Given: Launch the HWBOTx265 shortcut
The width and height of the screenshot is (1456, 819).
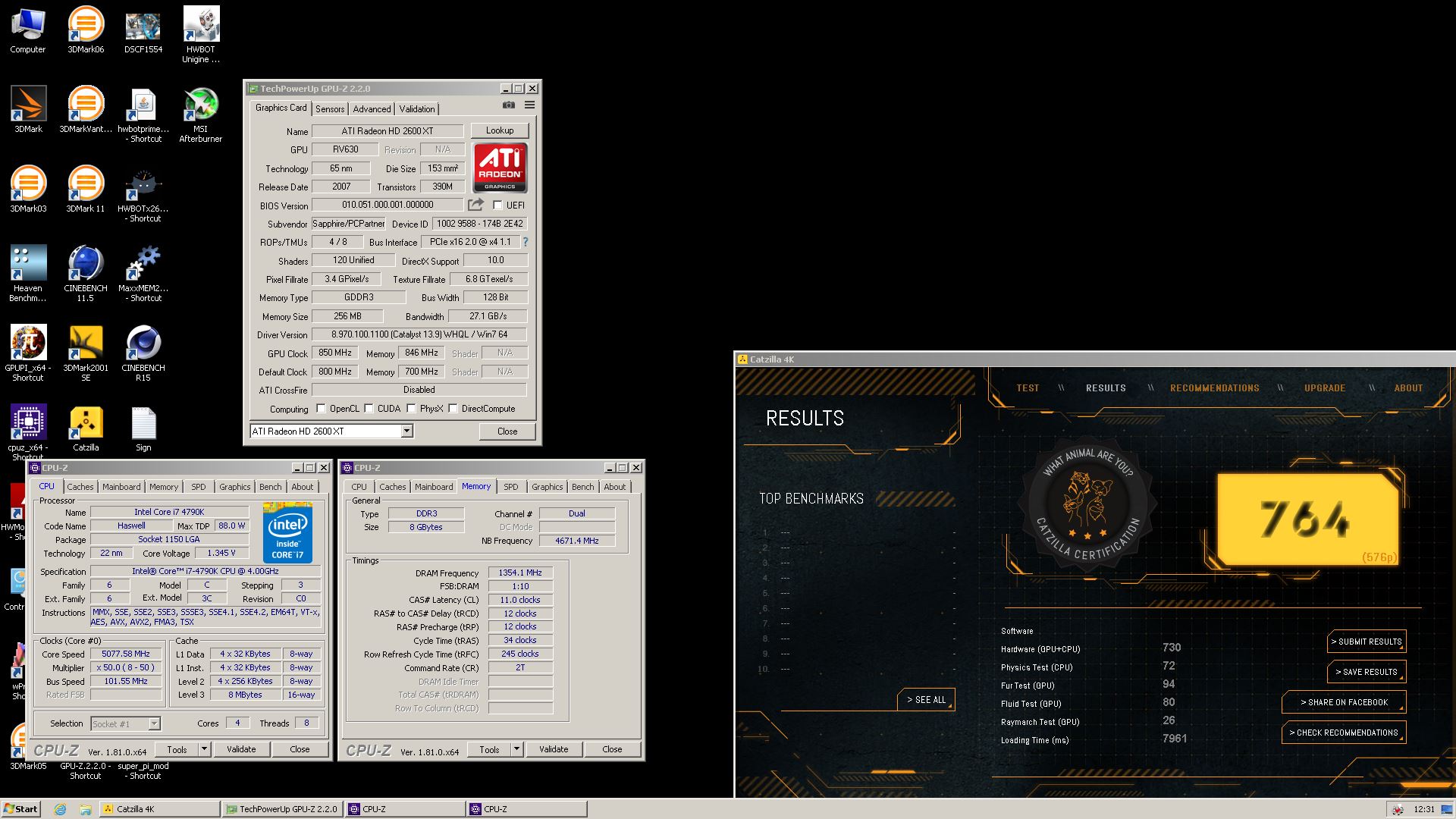Looking at the screenshot, I should pos(143,194).
